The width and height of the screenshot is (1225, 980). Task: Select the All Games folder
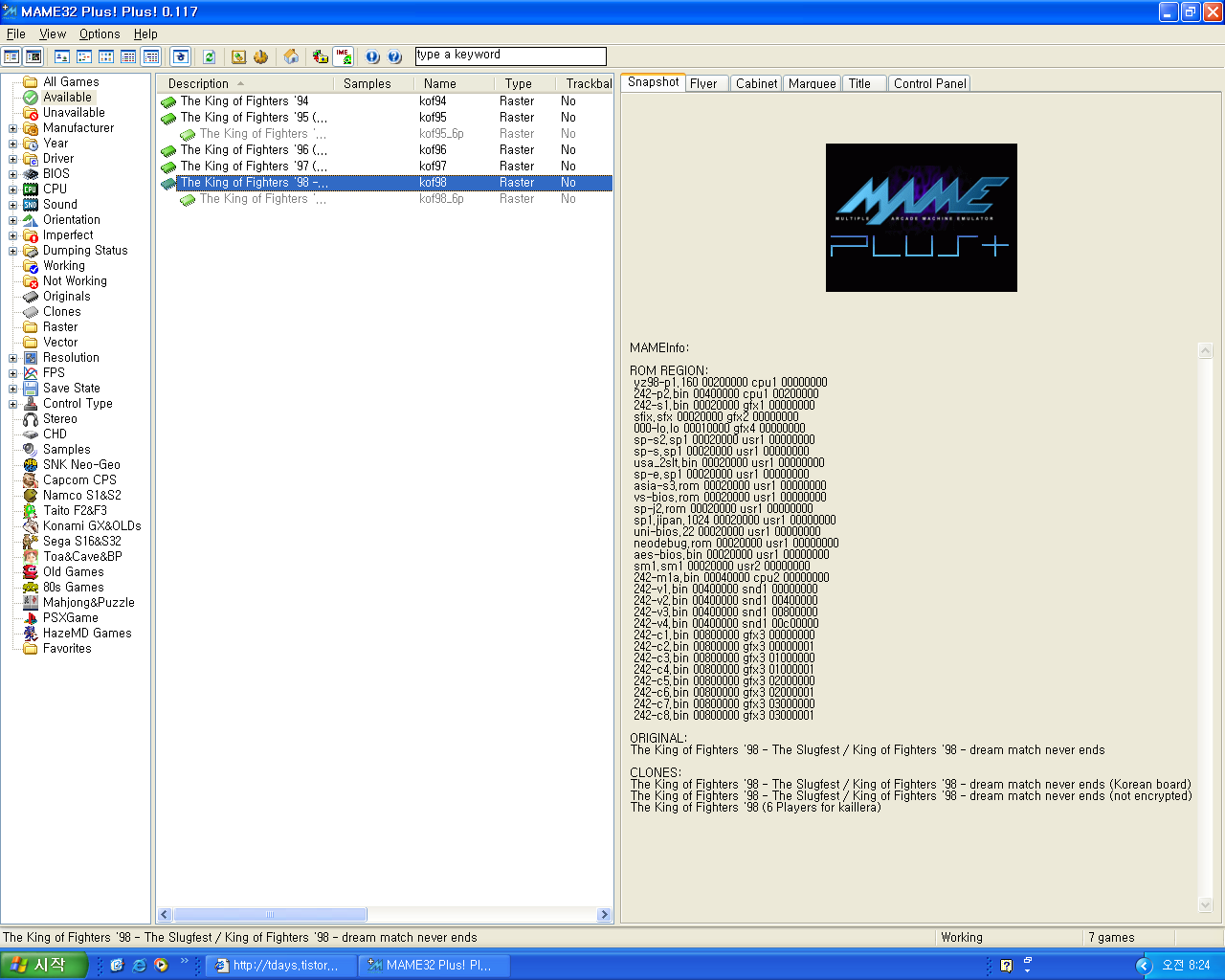[71, 82]
